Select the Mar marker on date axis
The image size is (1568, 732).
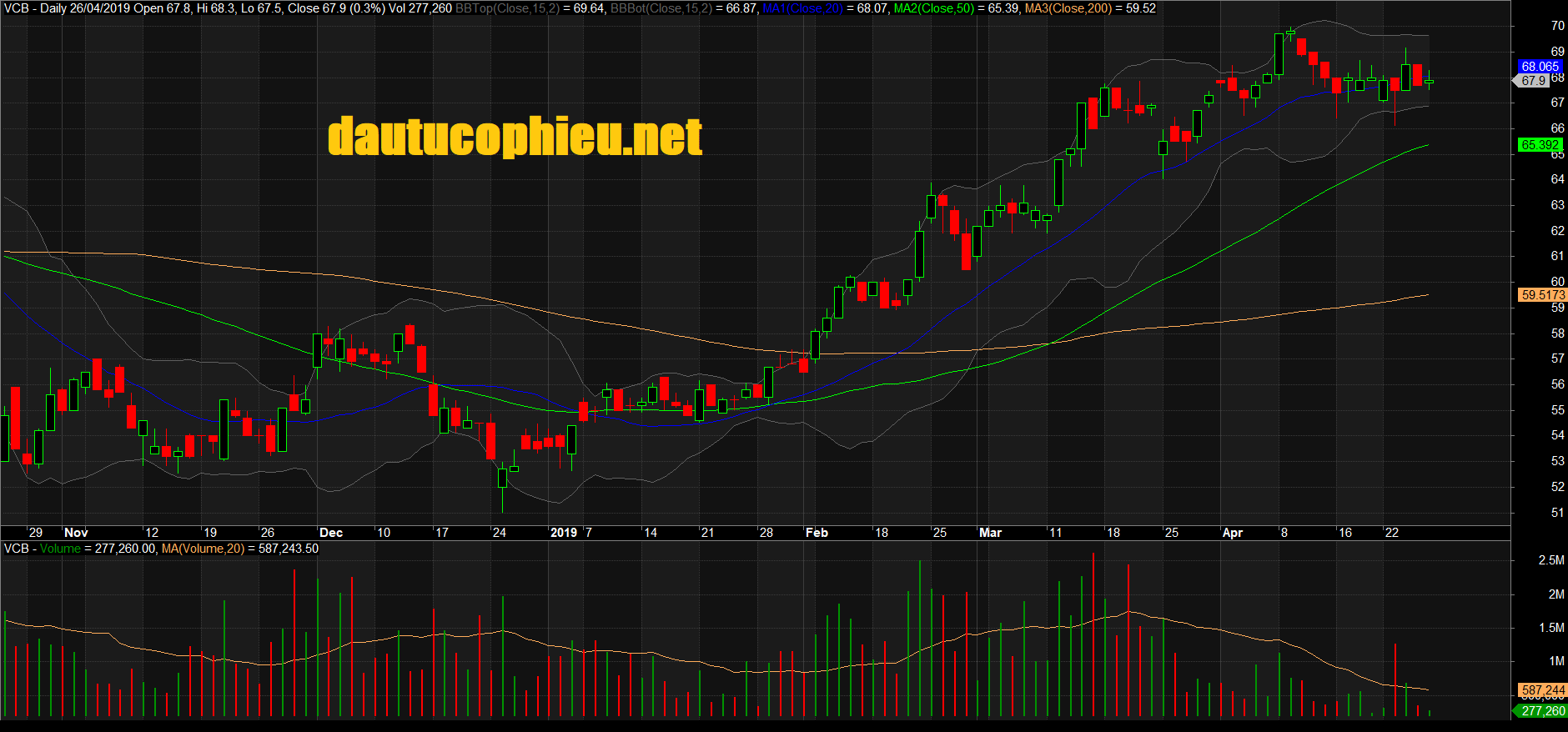tap(990, 533)
